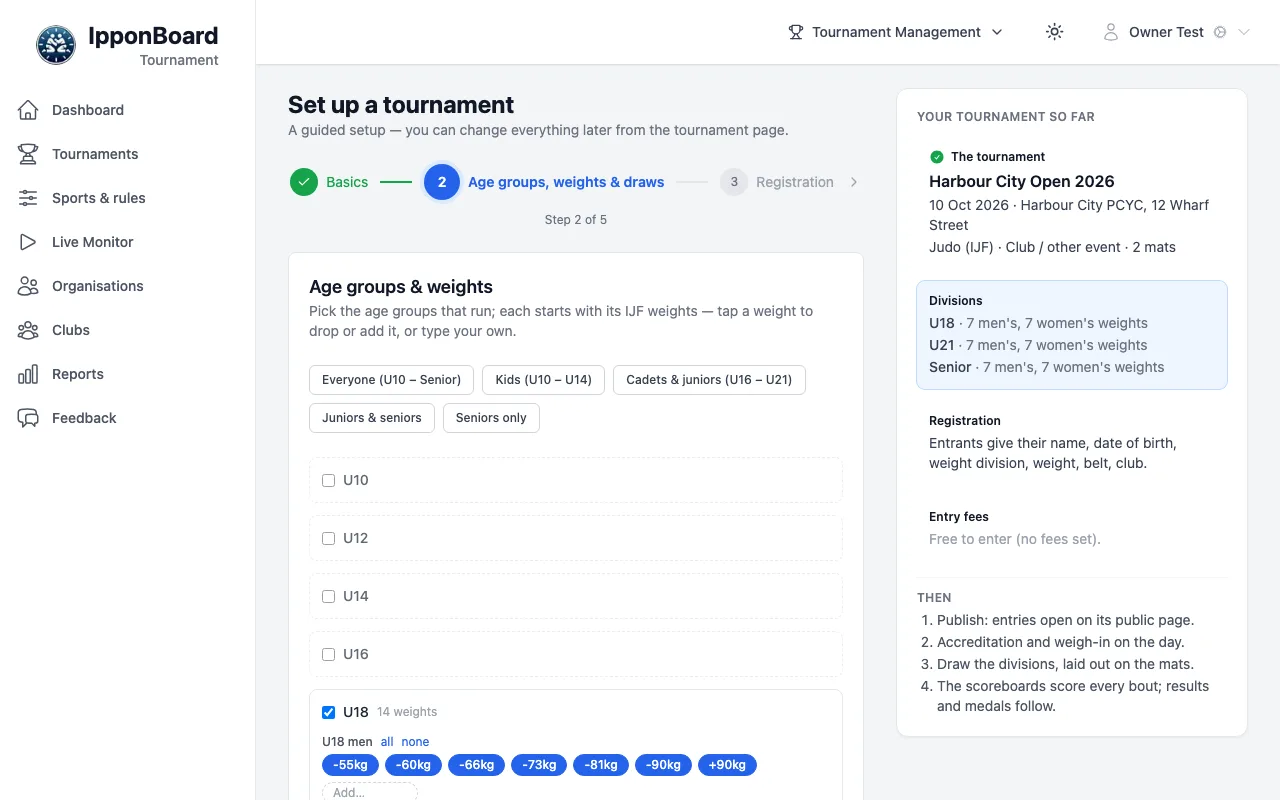Open the Tournament Management dropdown
Screen dimensions: 1280x800
click(895, 32)
